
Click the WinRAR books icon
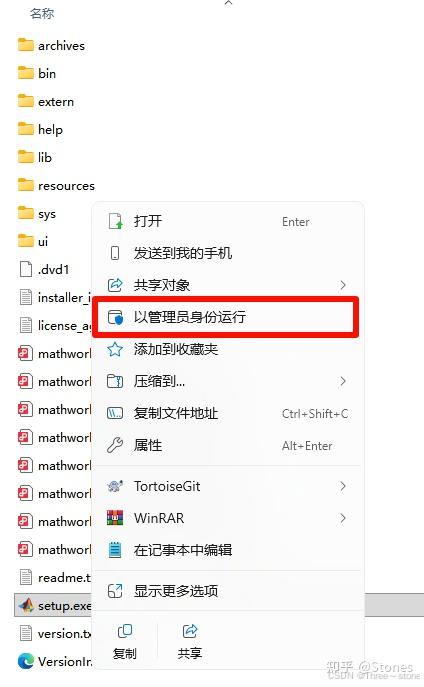click(115, 518)
